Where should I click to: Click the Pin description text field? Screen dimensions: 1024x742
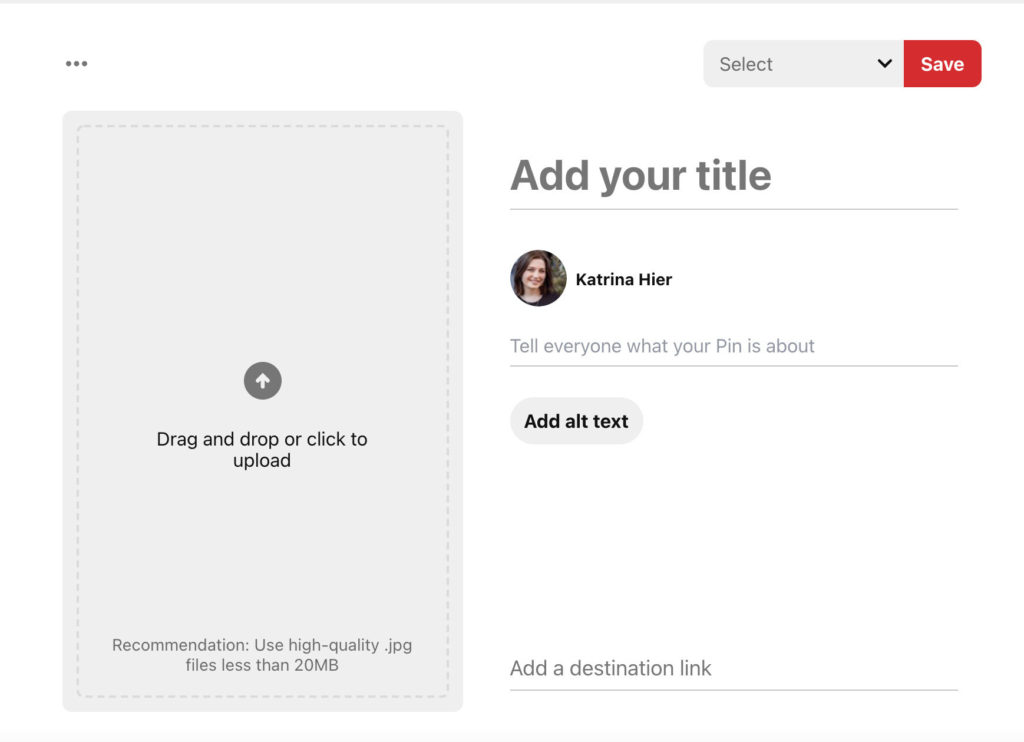coord(733,347)
